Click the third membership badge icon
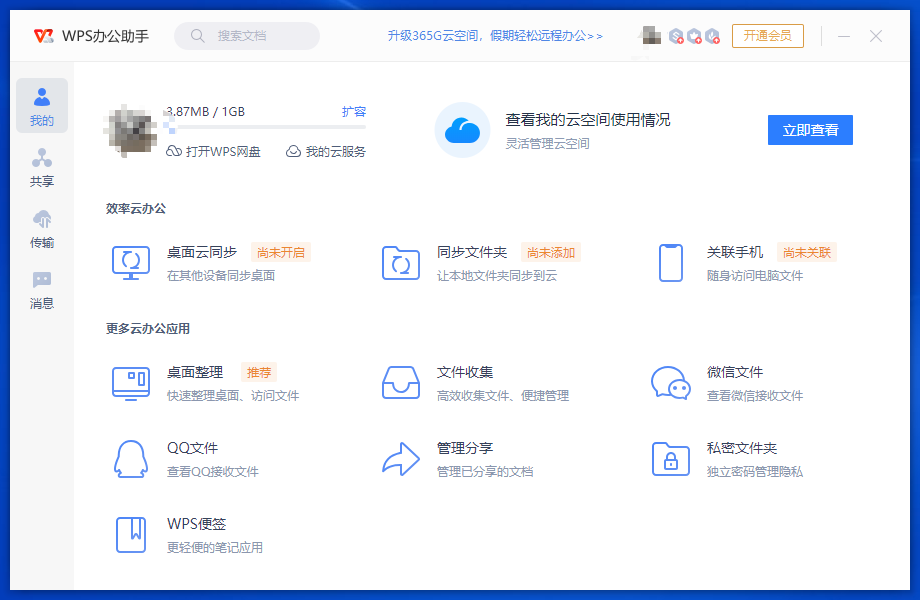 tap(712, 36)
